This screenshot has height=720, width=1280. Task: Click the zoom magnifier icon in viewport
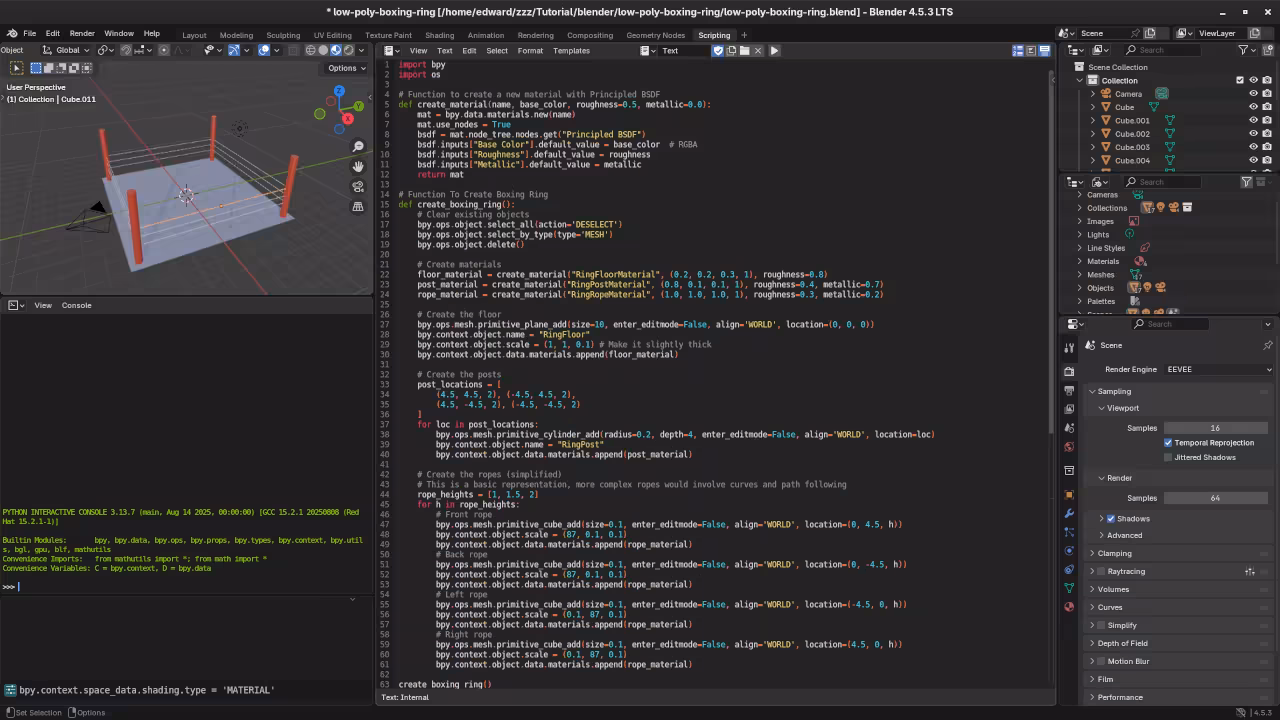pos(358,147)
